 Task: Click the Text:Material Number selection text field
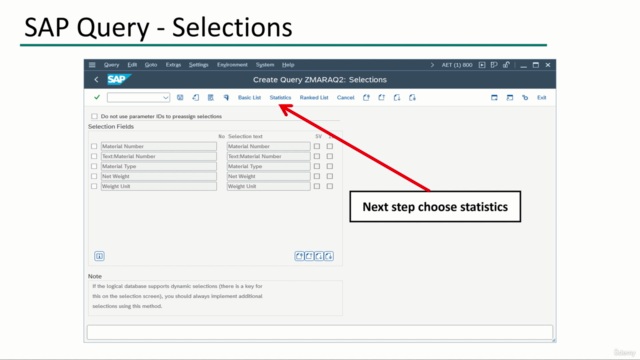(x=269, y=156)
